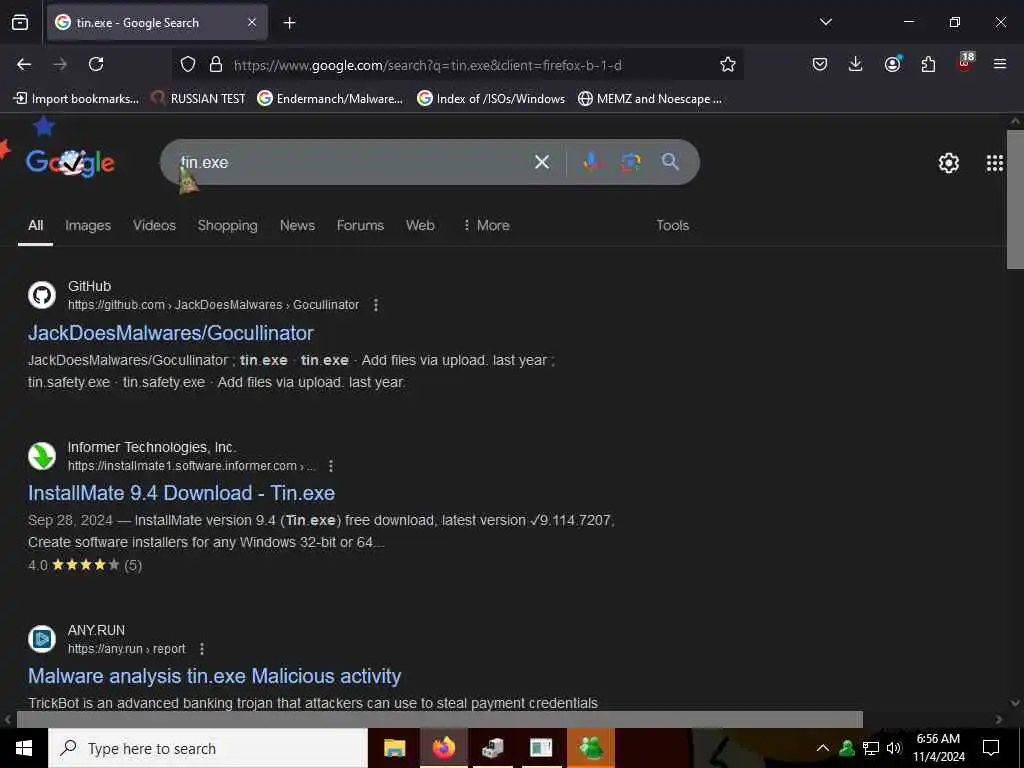This screenshot has height=768, width=1024.
Task: Switch to the Videos tab
Action: click(155, 225)
